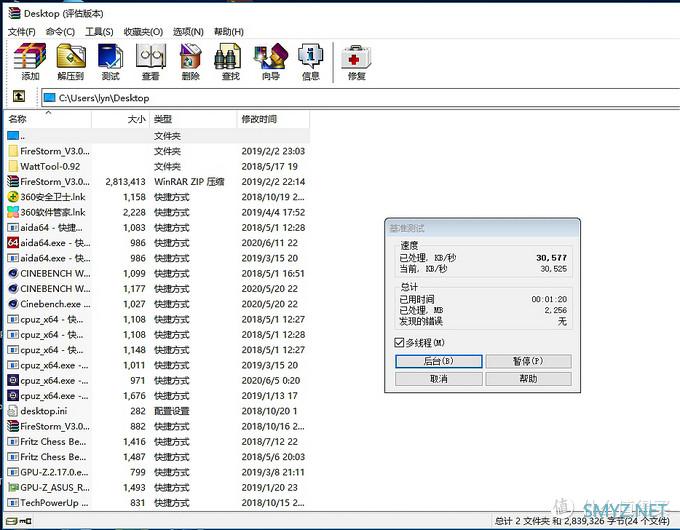The width and height of the screenshot is (680, 530).
Task: Sort by the Size (大小) column header
Action: [121, 119]
